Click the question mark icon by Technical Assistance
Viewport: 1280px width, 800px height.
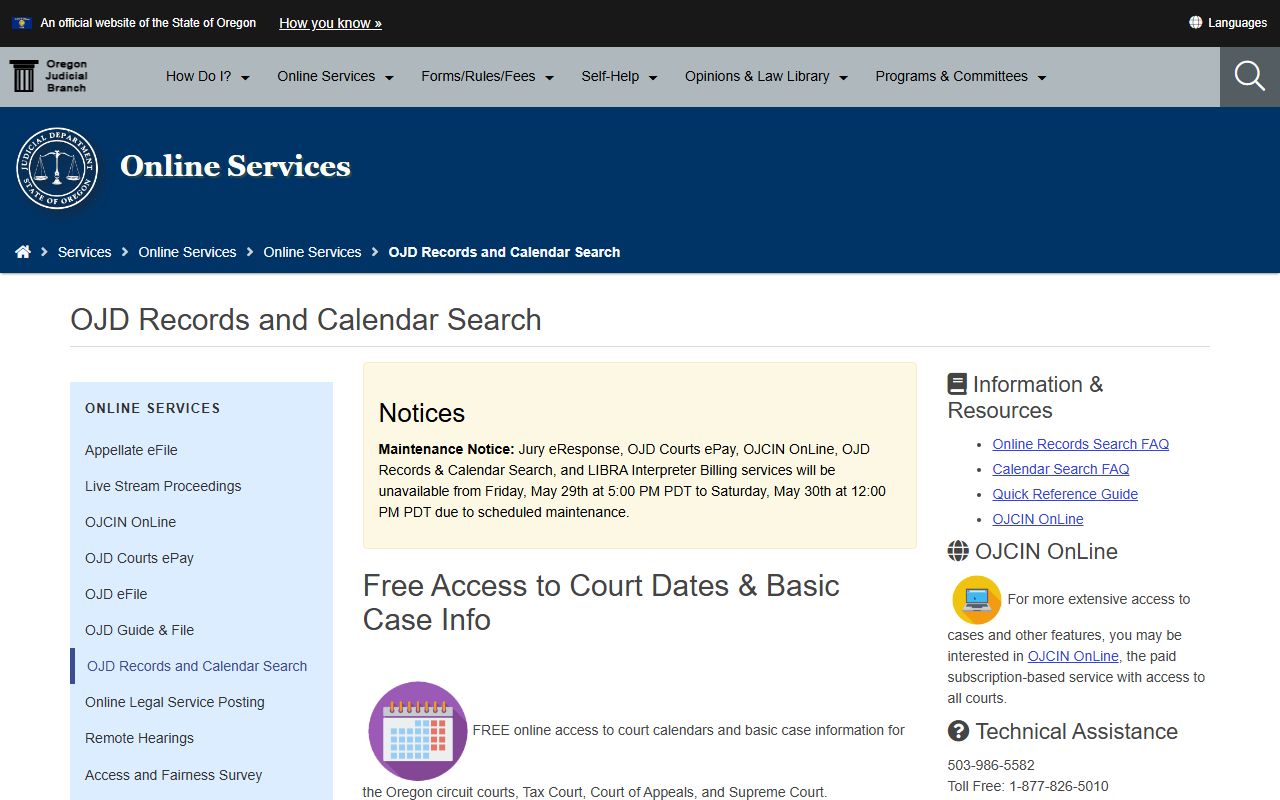tap(958, 731)
